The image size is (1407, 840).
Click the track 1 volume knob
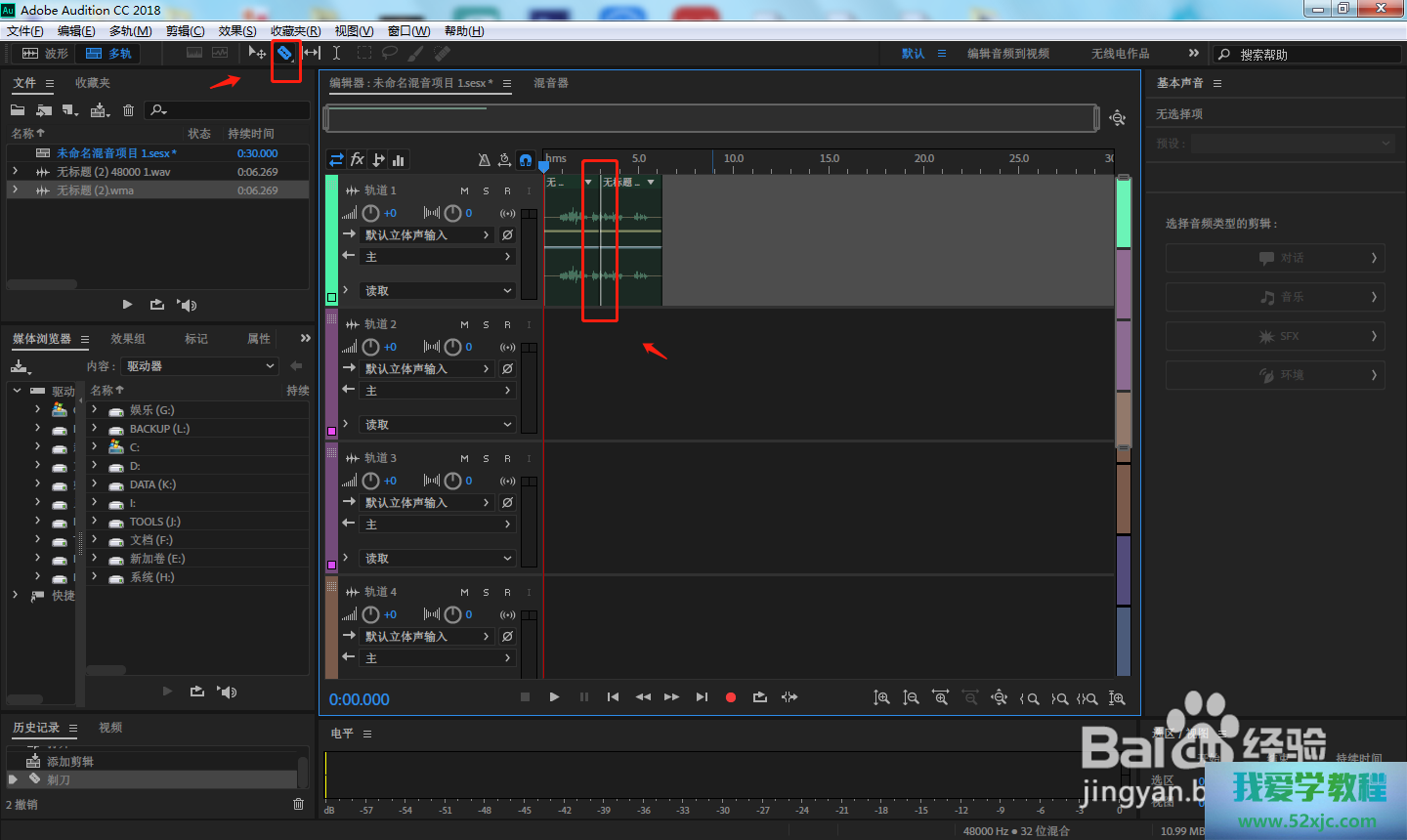[371, 213]
